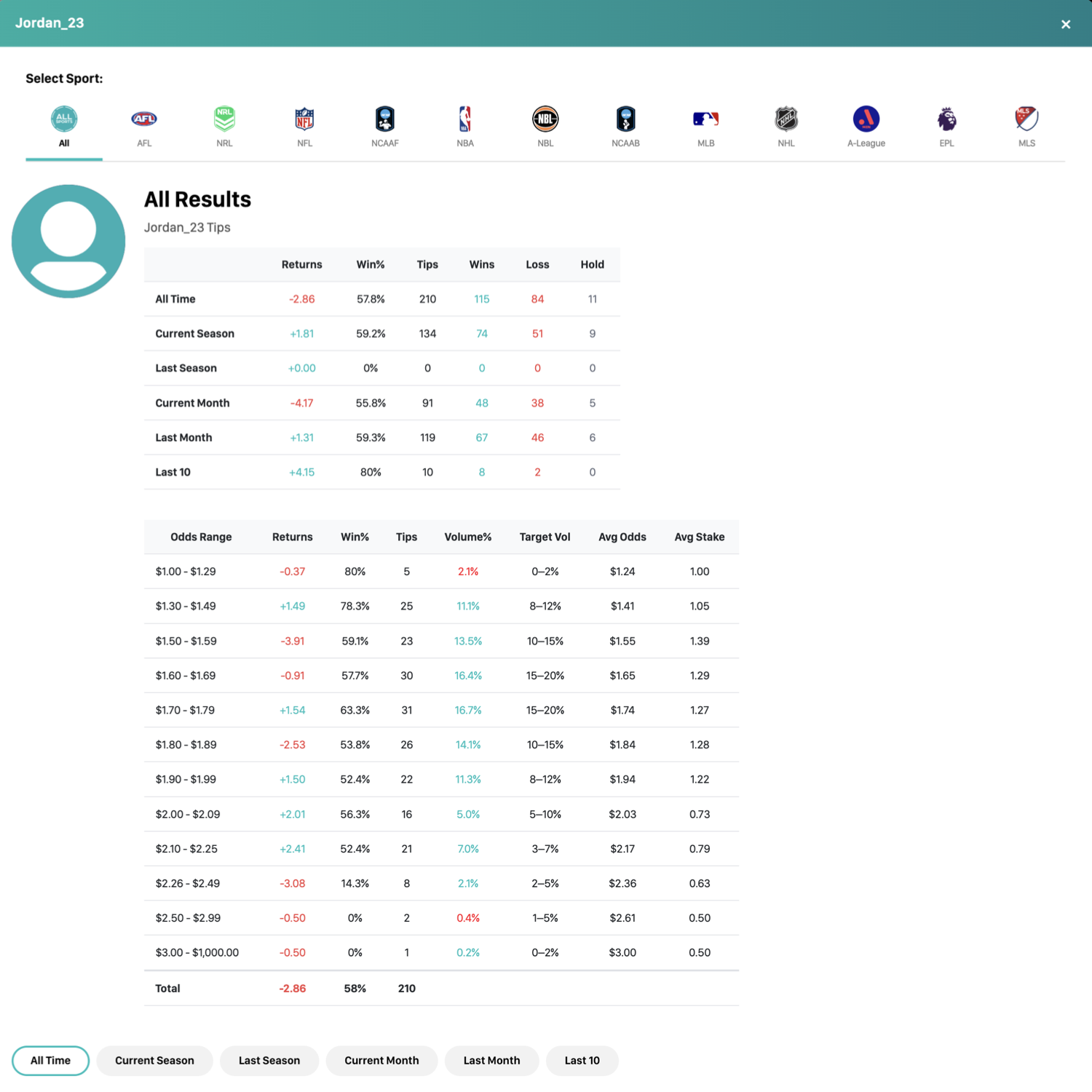This screenshot has width=1092, height=1092.
Task: Click the Volume% column header
Action: coord(468,537)
